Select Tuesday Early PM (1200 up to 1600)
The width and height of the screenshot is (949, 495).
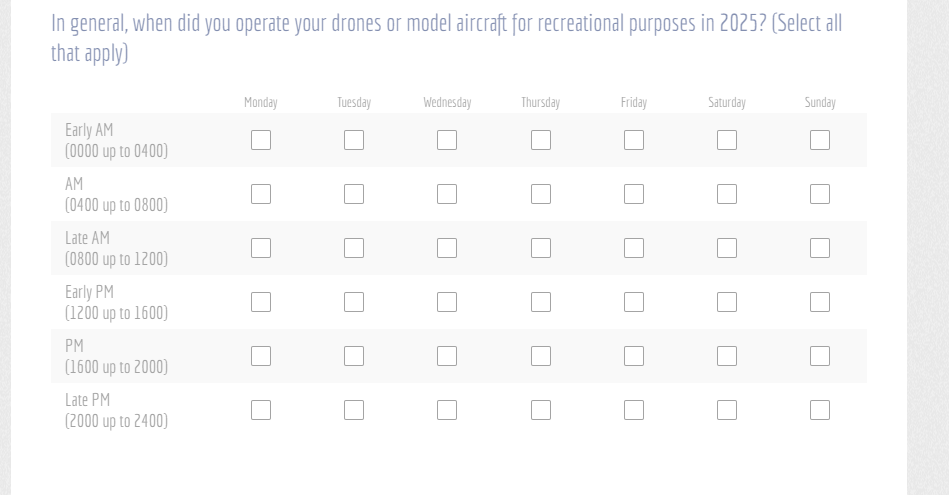point(354,302)
